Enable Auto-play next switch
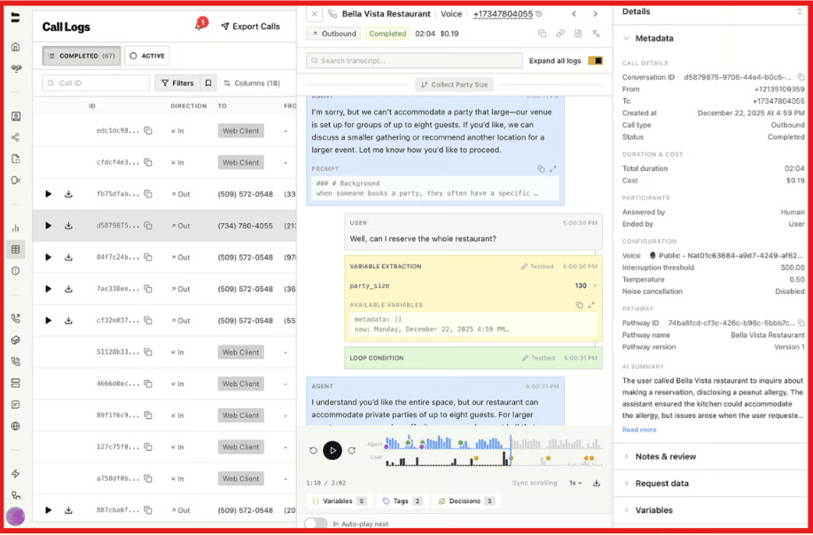Screen dimensions: 813x535 coord(316,524)
